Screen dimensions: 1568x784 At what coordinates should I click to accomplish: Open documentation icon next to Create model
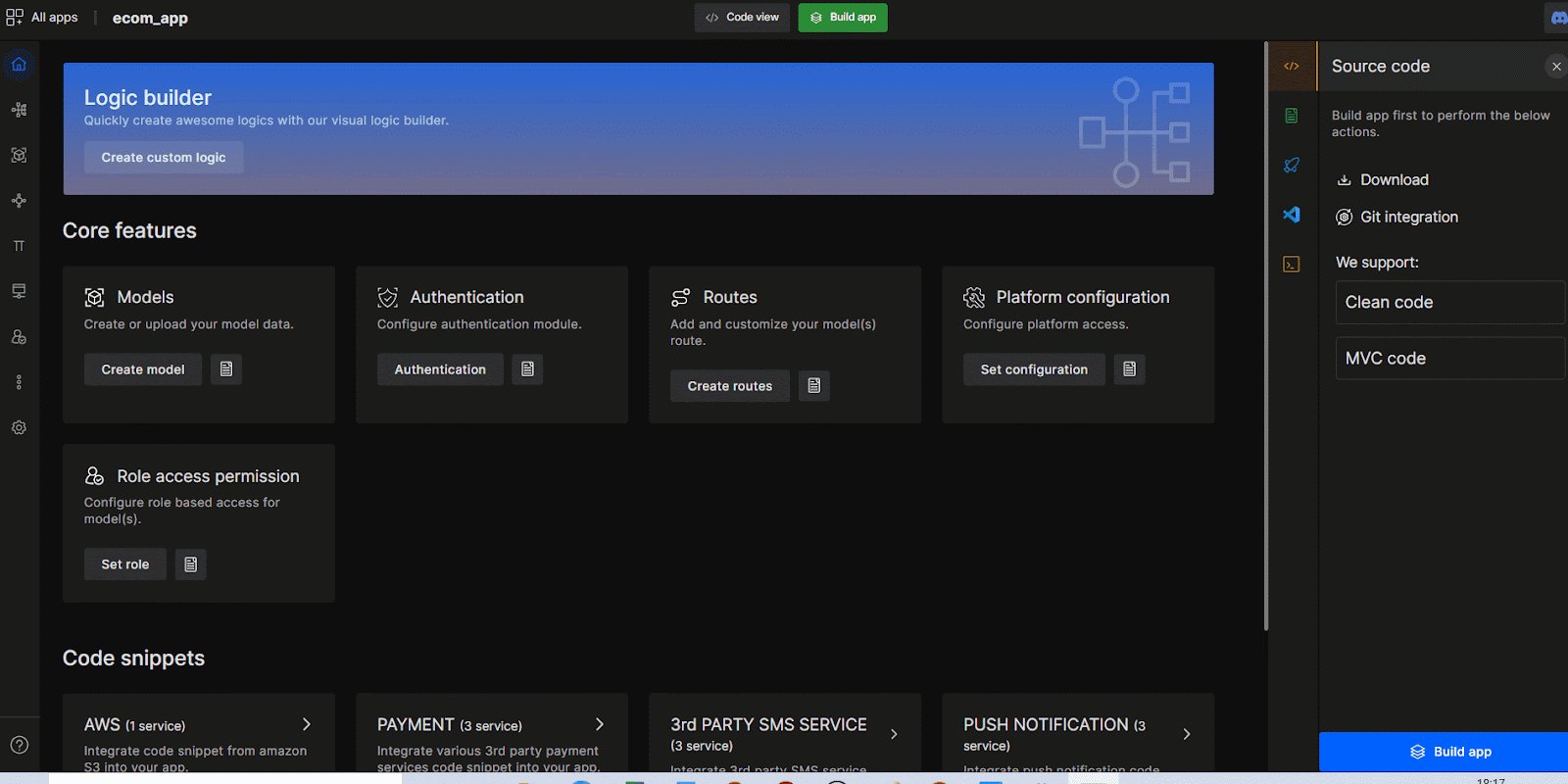pyautogui.click(x=226, y=369)
